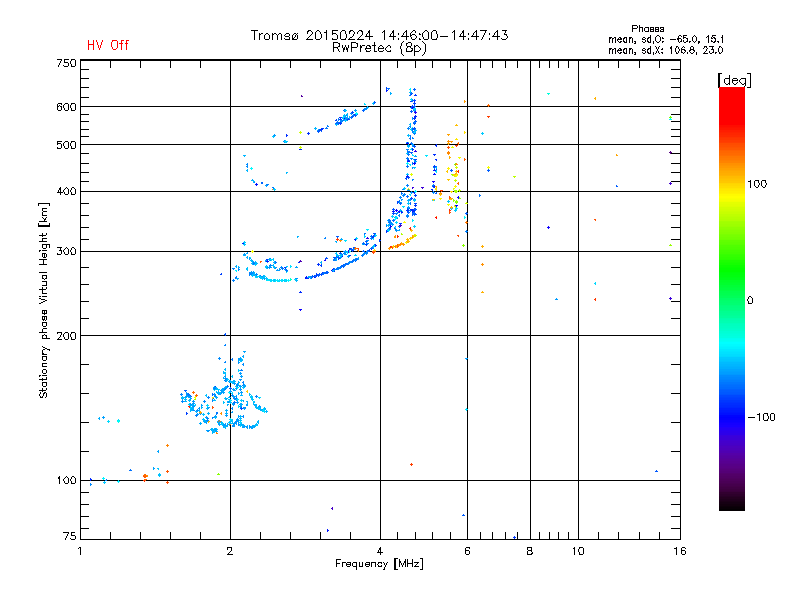The image size is (800, 600).
Task: Click the red 'HV Off' label
Action: (x=108, y=45)
